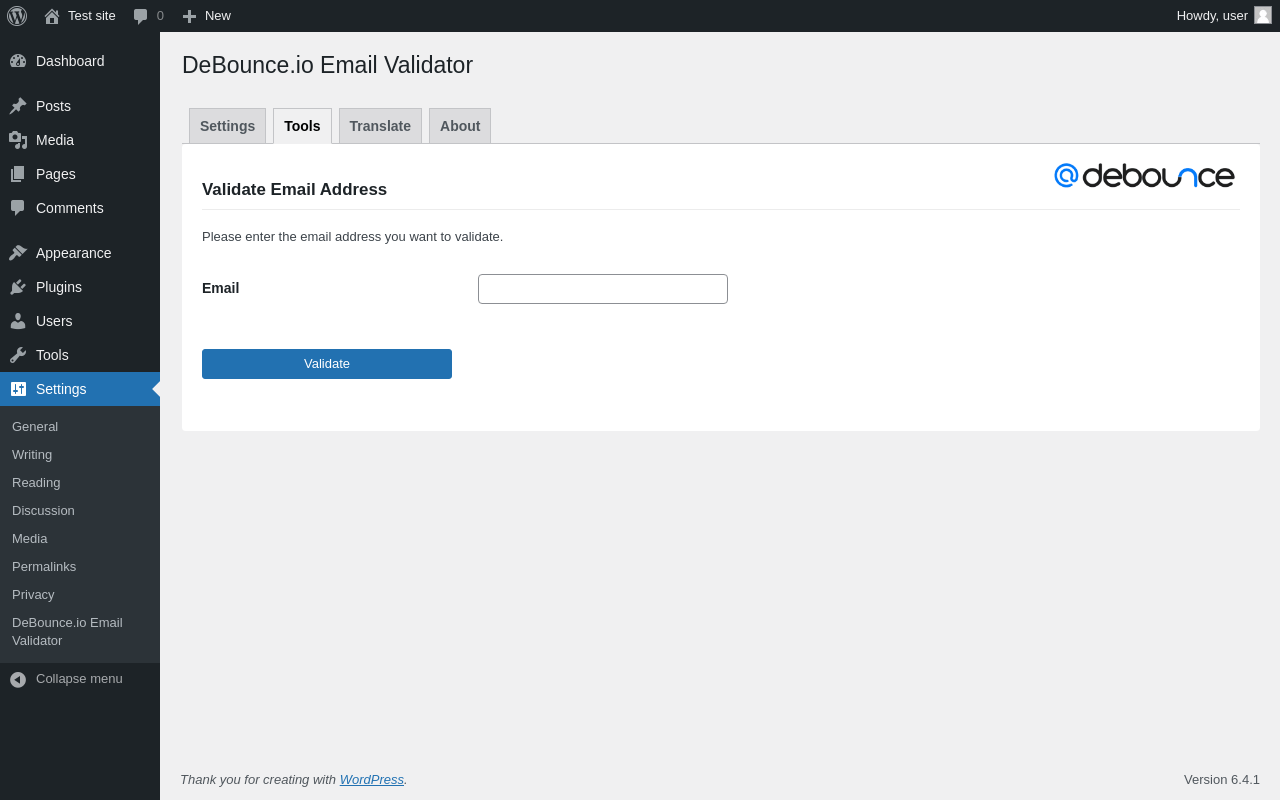Click the Plugins plug icon
Screen dimensions: 1280x800
(18, 287)
